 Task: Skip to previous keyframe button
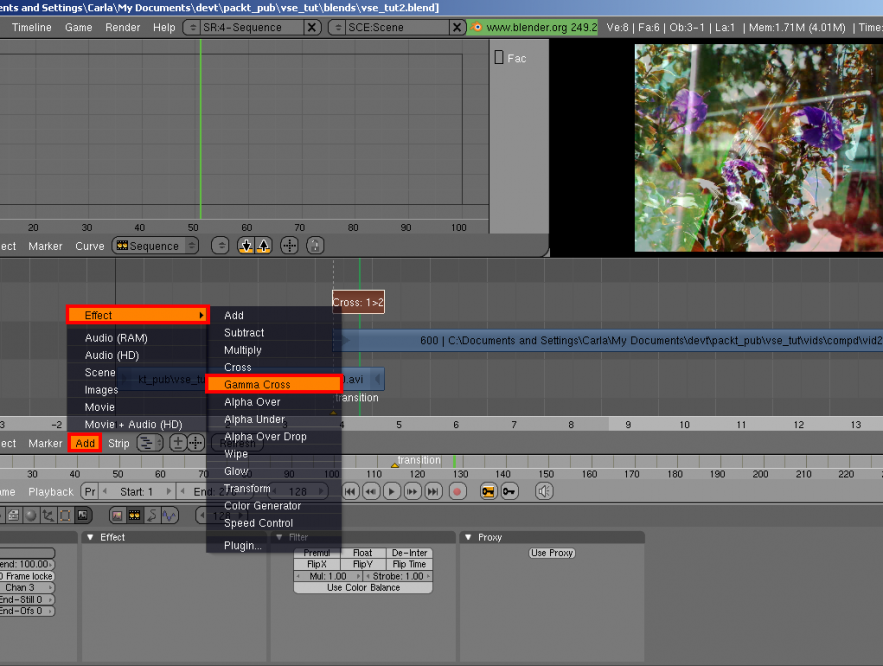click(371, 491)
